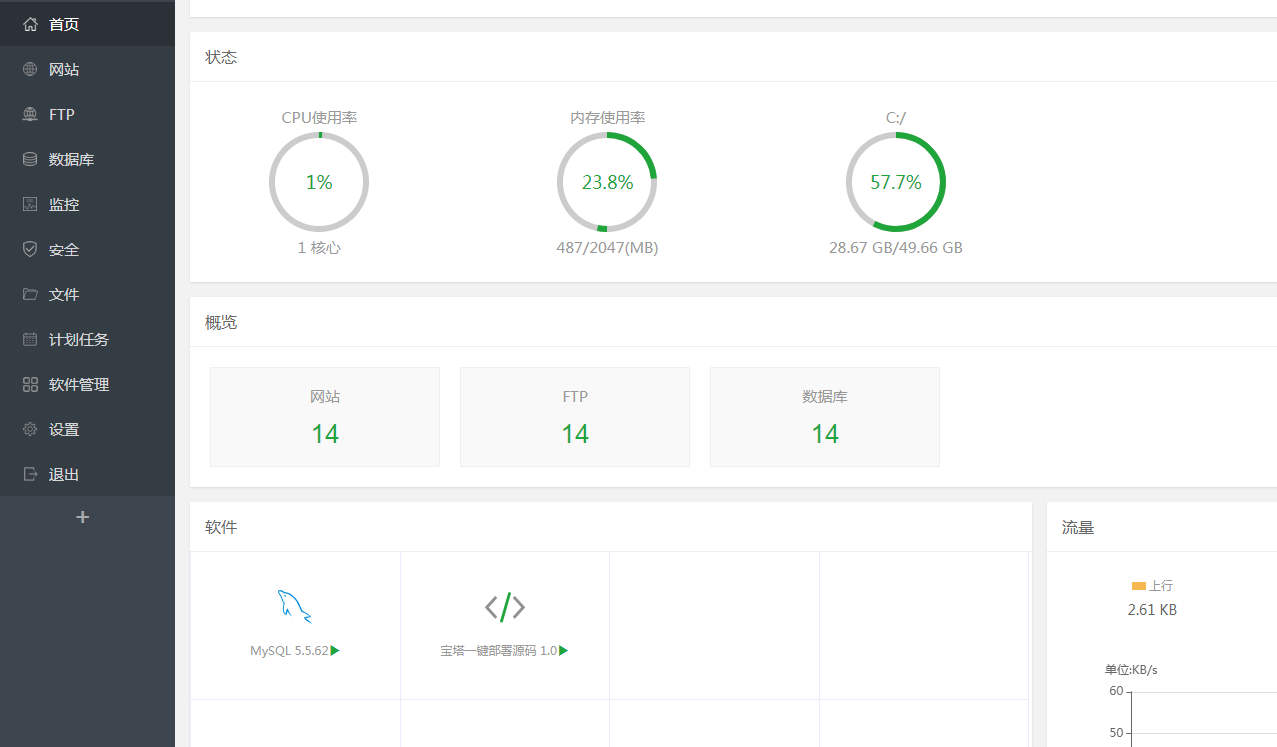This screenshot has width=1277, height=747.
Task: Click the CPU使用率 label
Action: pos(319,117)
